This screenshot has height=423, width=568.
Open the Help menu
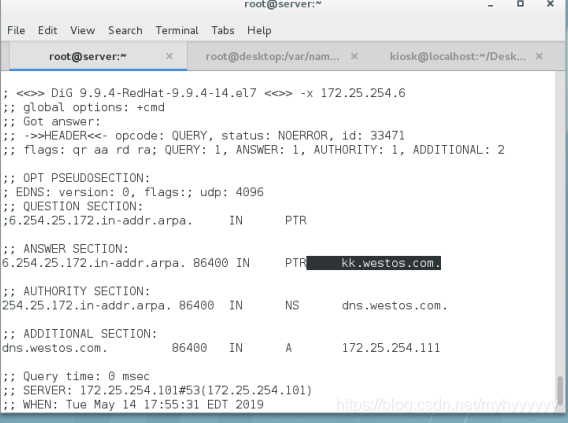(x=259, y=30)
